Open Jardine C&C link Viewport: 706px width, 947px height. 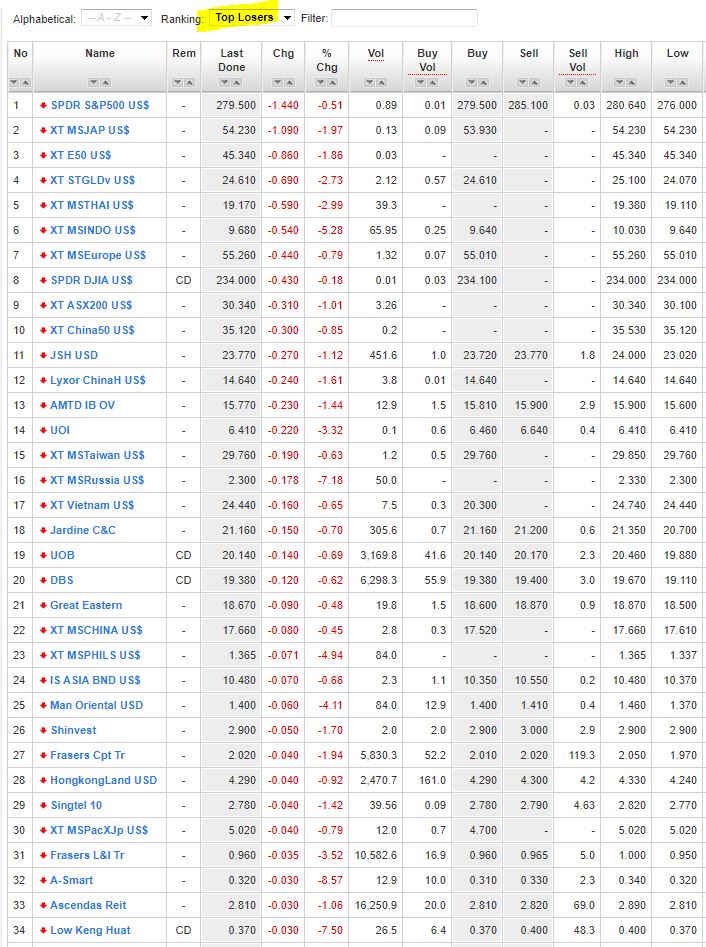83,530
